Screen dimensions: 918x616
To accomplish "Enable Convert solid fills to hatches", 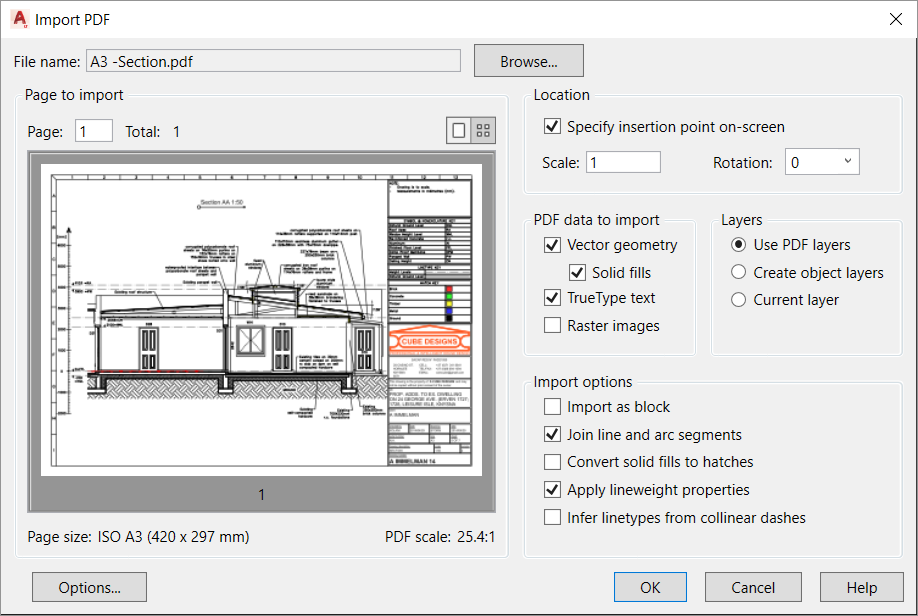I will coord(552,462).
